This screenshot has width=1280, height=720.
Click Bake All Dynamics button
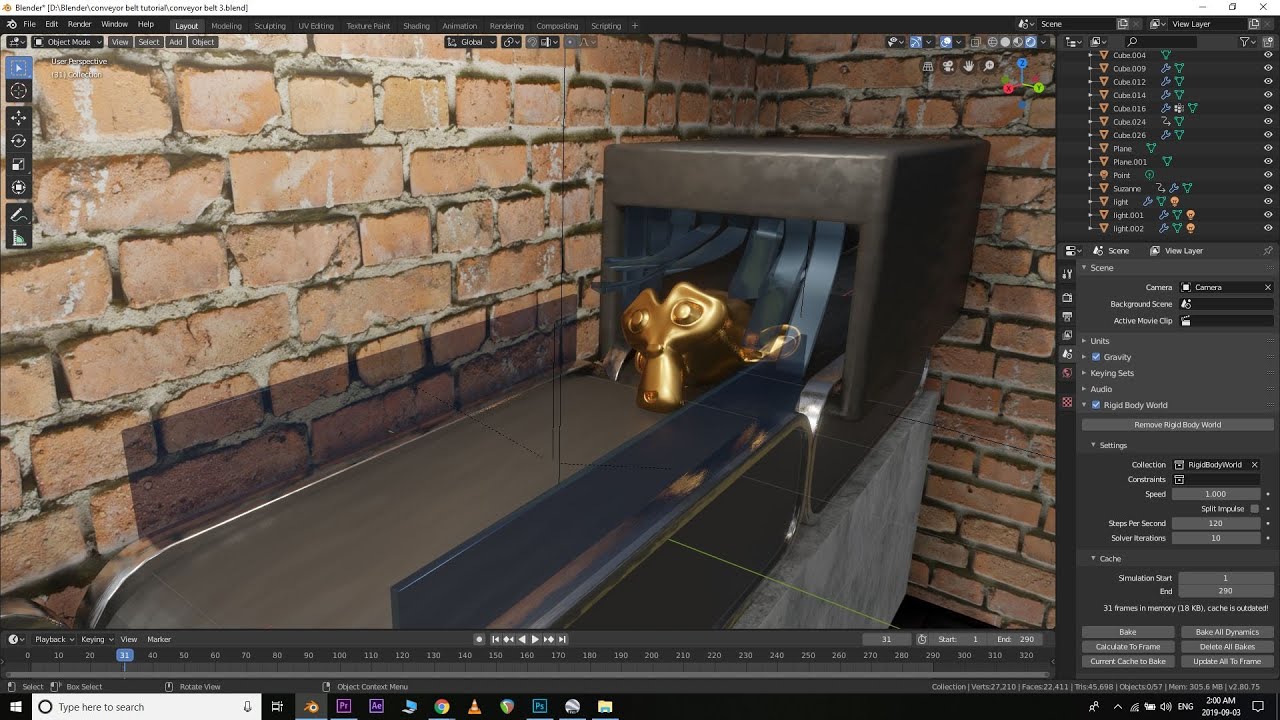coord(1227,632)
